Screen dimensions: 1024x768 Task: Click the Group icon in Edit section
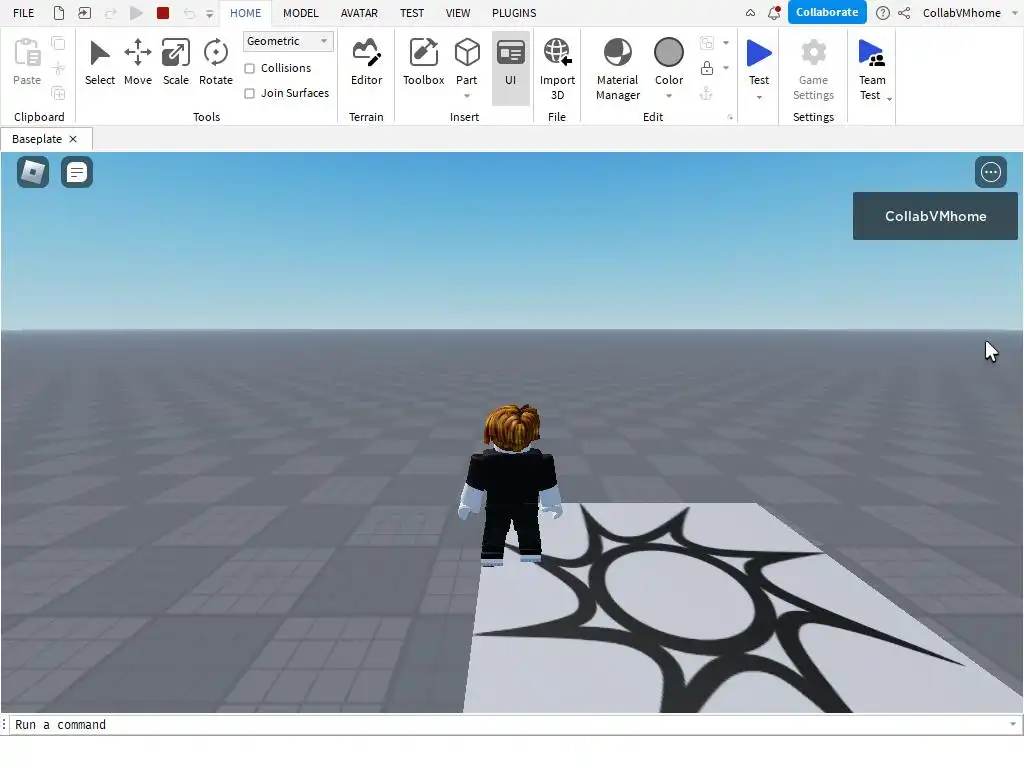tap(707, 43)
